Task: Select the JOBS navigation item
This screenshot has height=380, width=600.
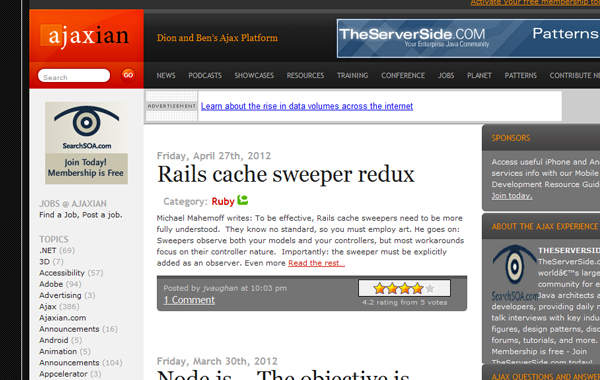Action: 446,75
